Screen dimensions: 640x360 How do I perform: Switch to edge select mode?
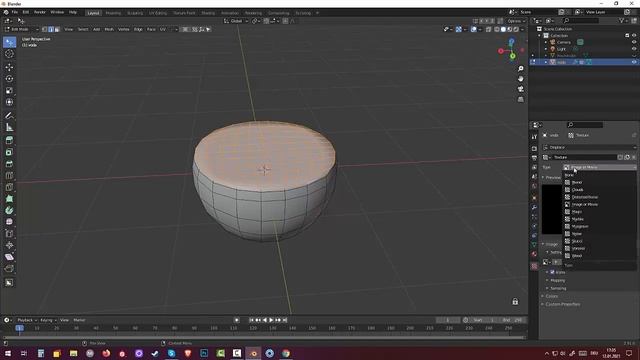click(x=51, y=29)
